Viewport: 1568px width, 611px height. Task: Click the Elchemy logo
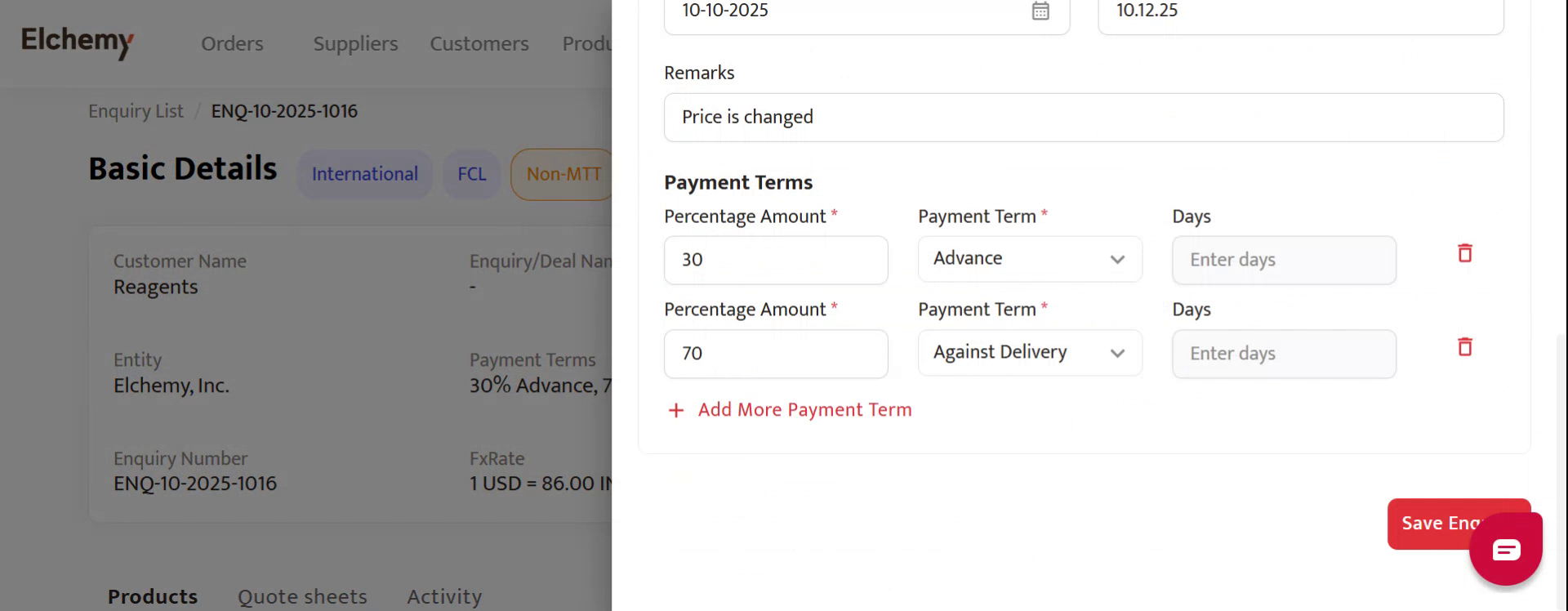coord(78,41)
